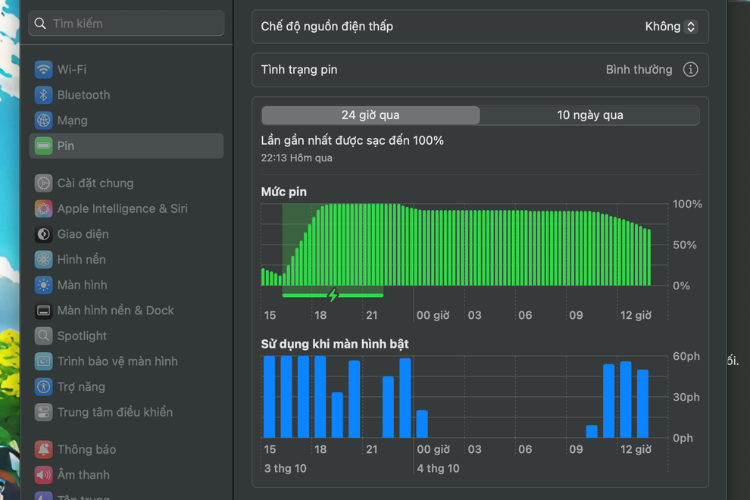Click the 100% battery axis label

687,204
